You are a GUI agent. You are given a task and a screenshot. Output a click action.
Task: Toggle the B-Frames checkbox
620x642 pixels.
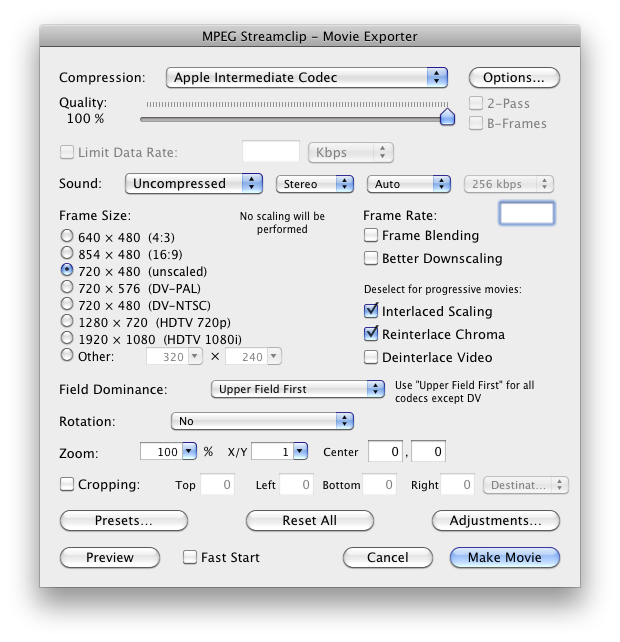475,123
